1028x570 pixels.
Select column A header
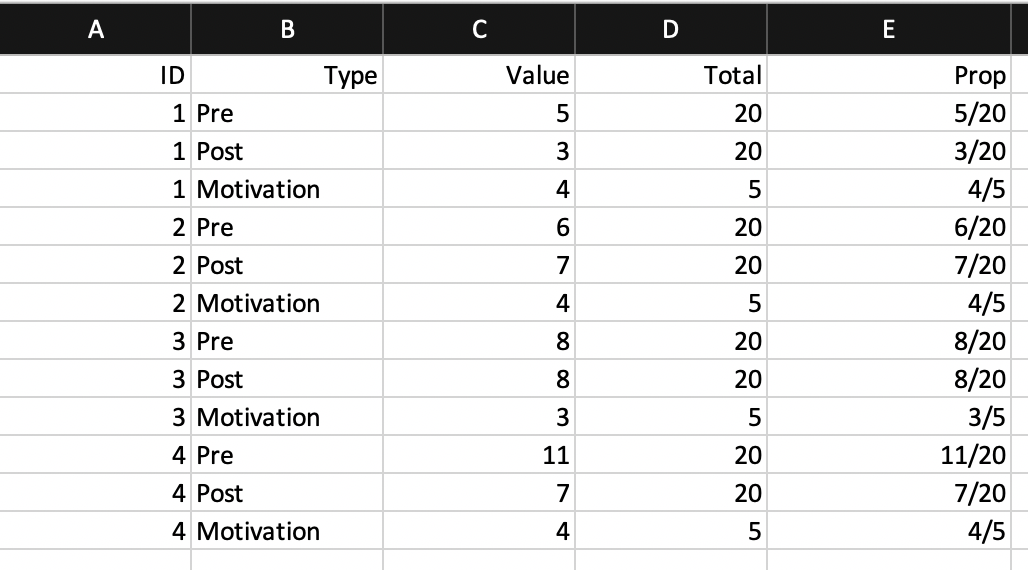(x=95, y=30)
